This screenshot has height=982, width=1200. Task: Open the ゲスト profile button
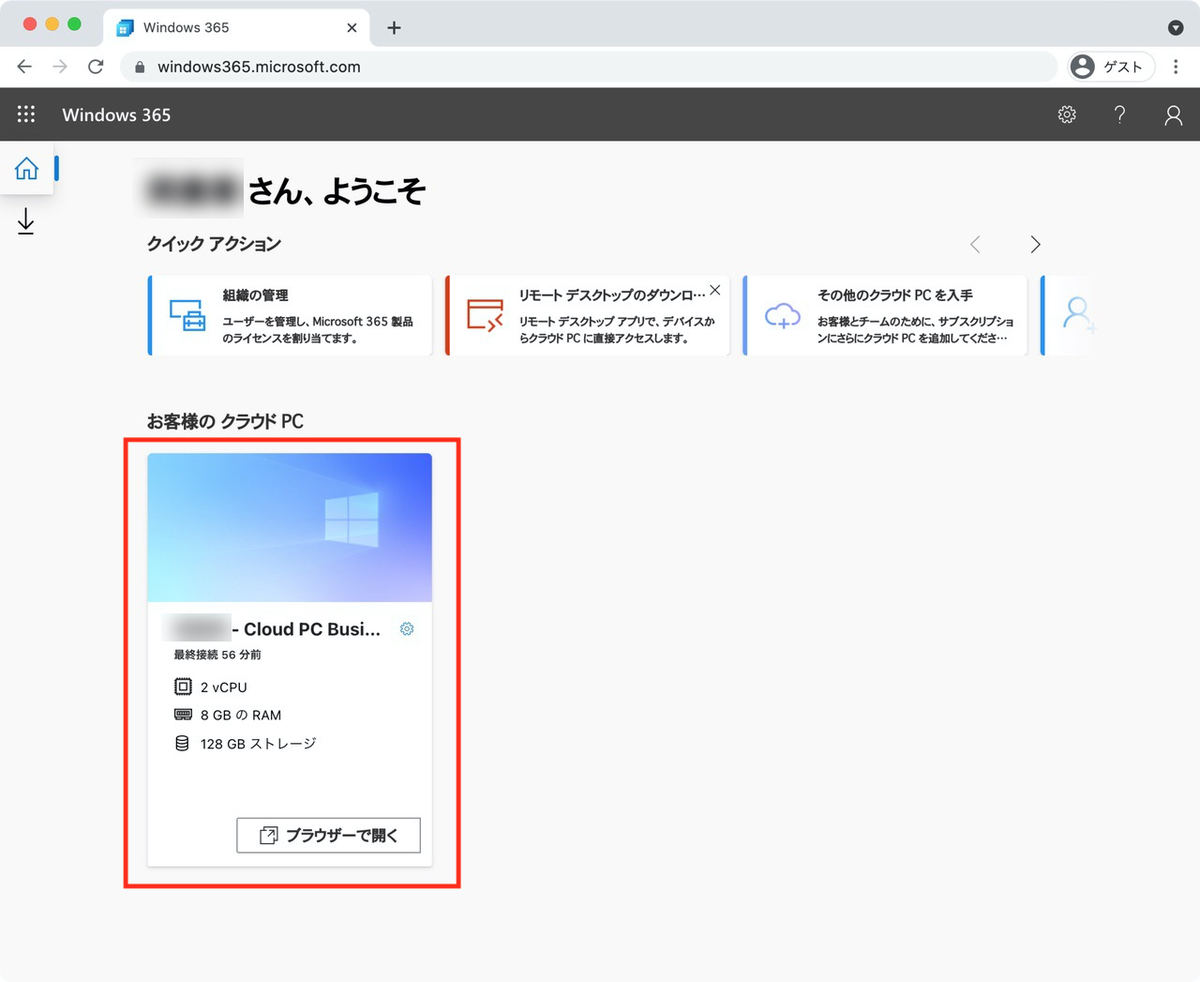point(1112,67)
